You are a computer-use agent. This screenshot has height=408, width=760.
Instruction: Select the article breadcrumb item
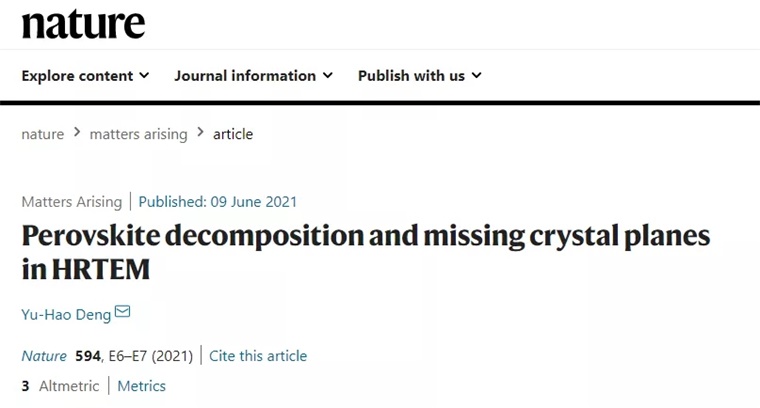point(233,134)
